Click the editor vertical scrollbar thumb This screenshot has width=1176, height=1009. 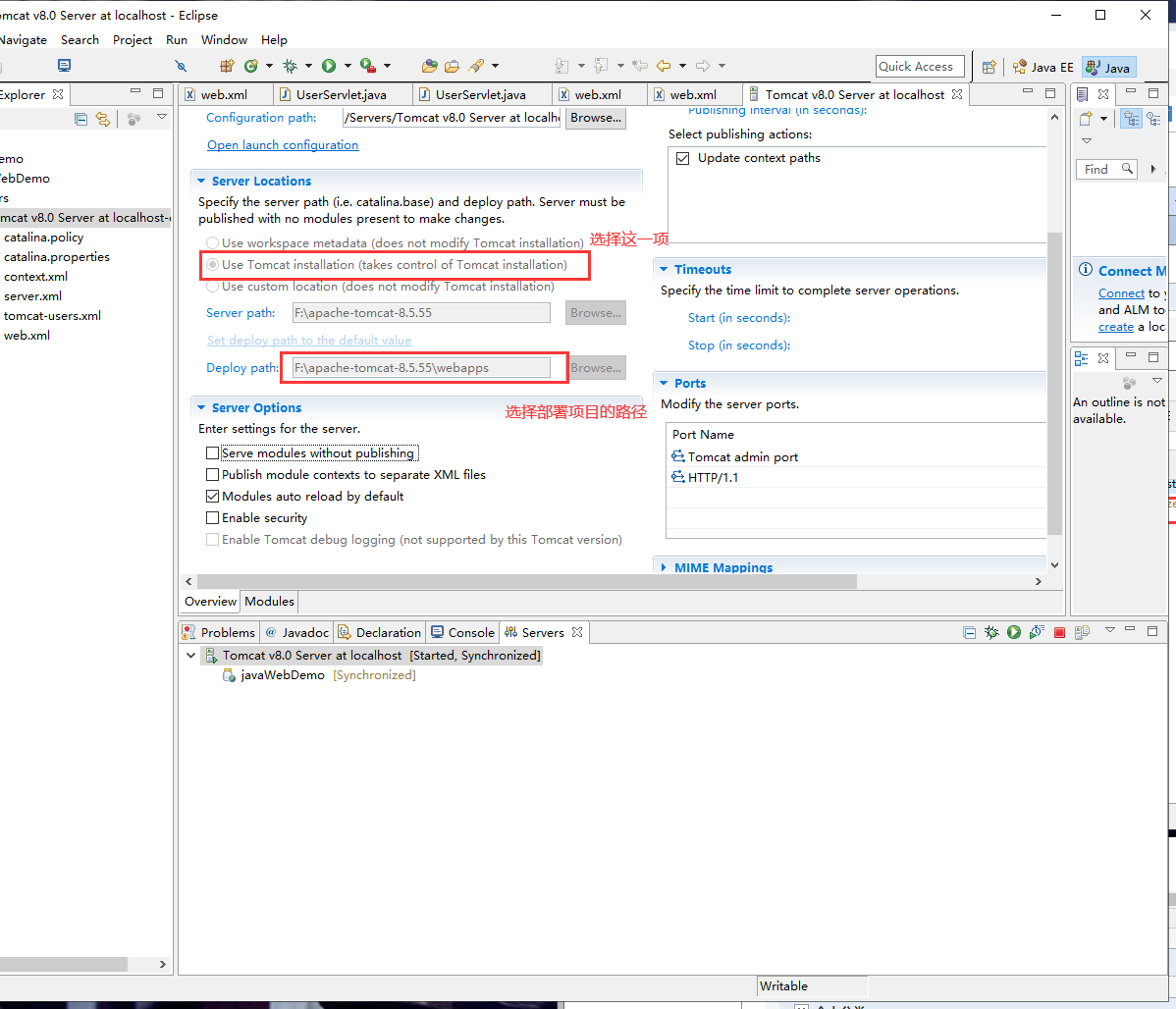[x=1054, y=383]
